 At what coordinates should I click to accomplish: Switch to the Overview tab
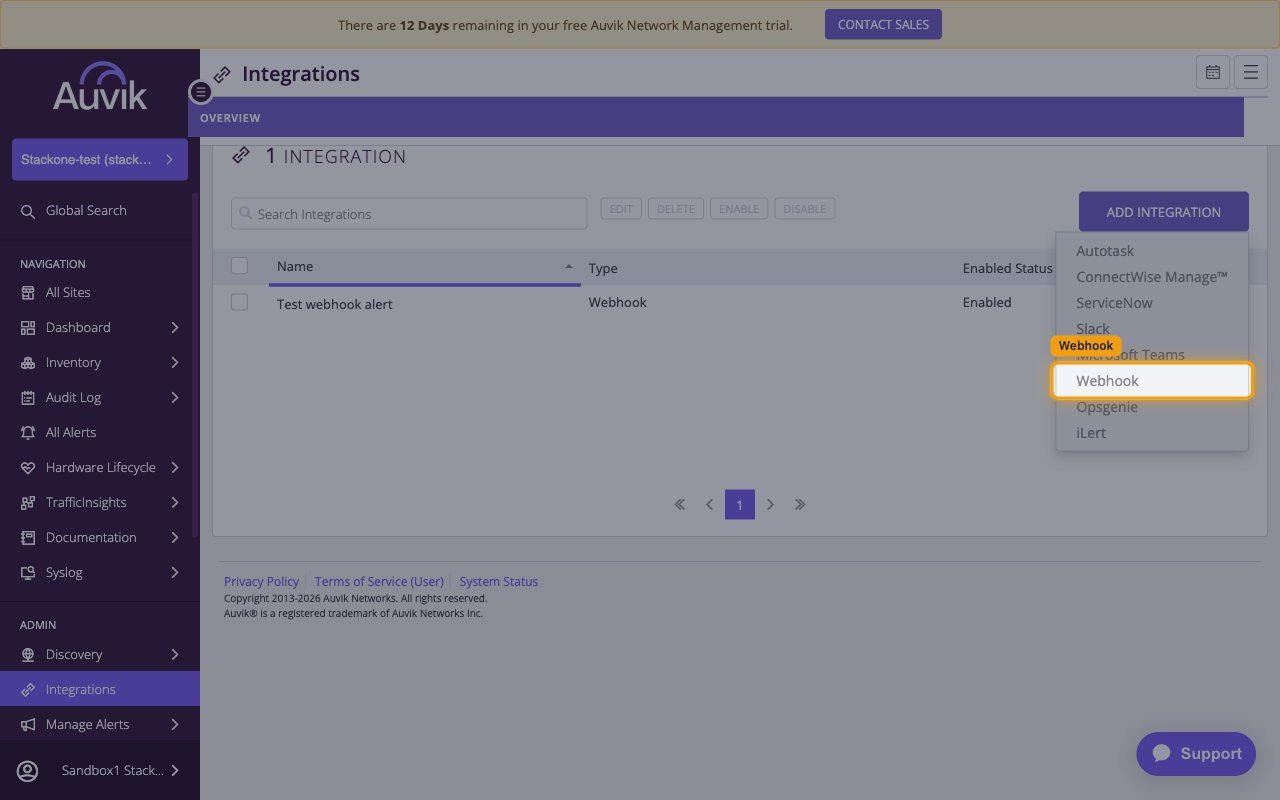[x=230, y=118]
